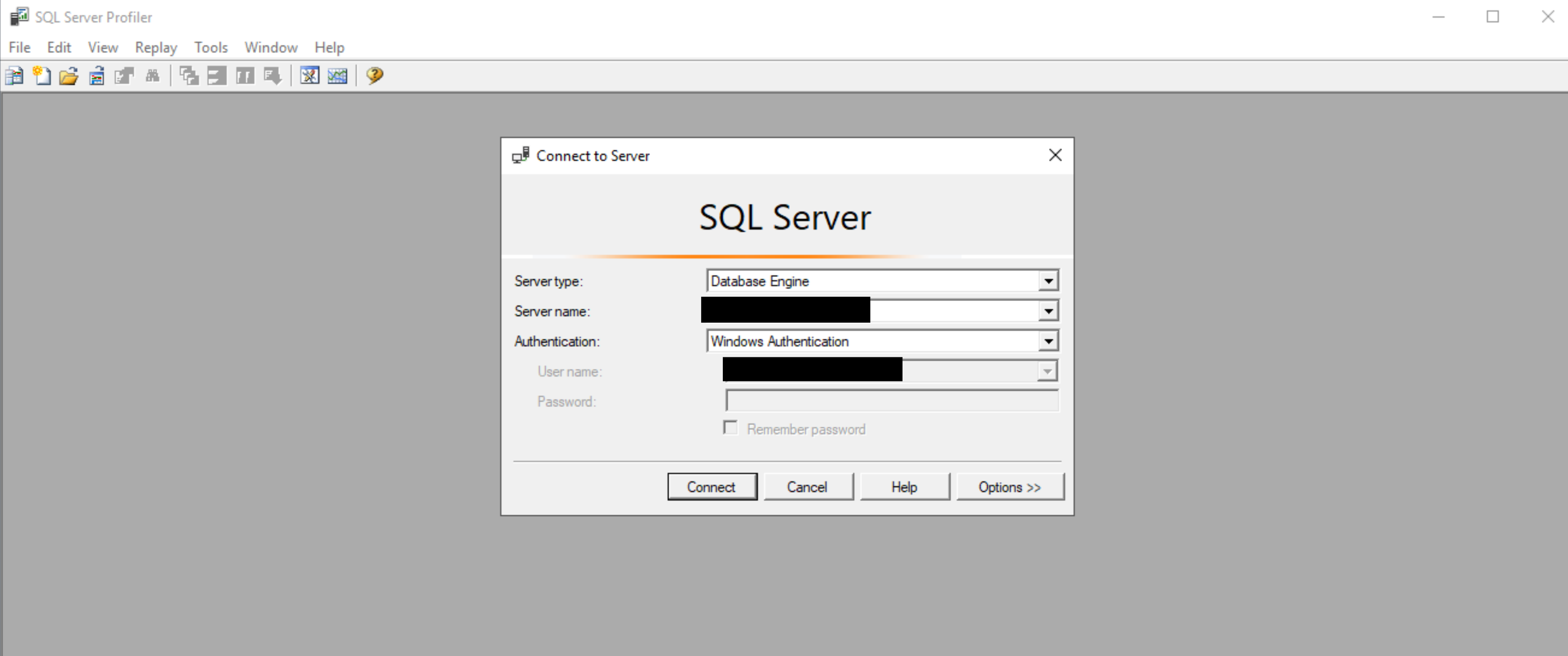Screen dimensions: 1568x656
Task: Click the yellow Help question mark icon
Action: click(374, 76)
